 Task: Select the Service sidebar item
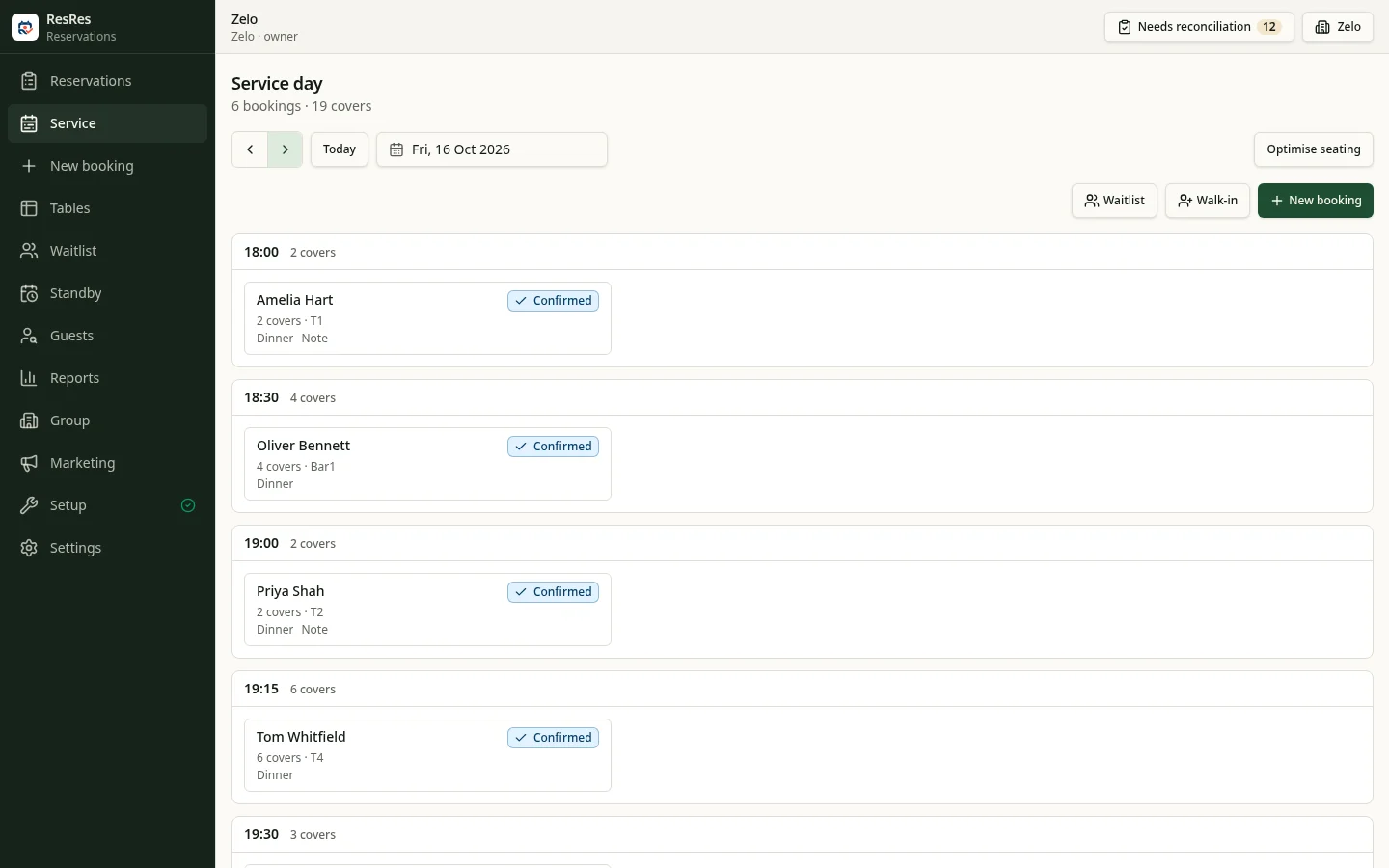(x=107, y=123)
